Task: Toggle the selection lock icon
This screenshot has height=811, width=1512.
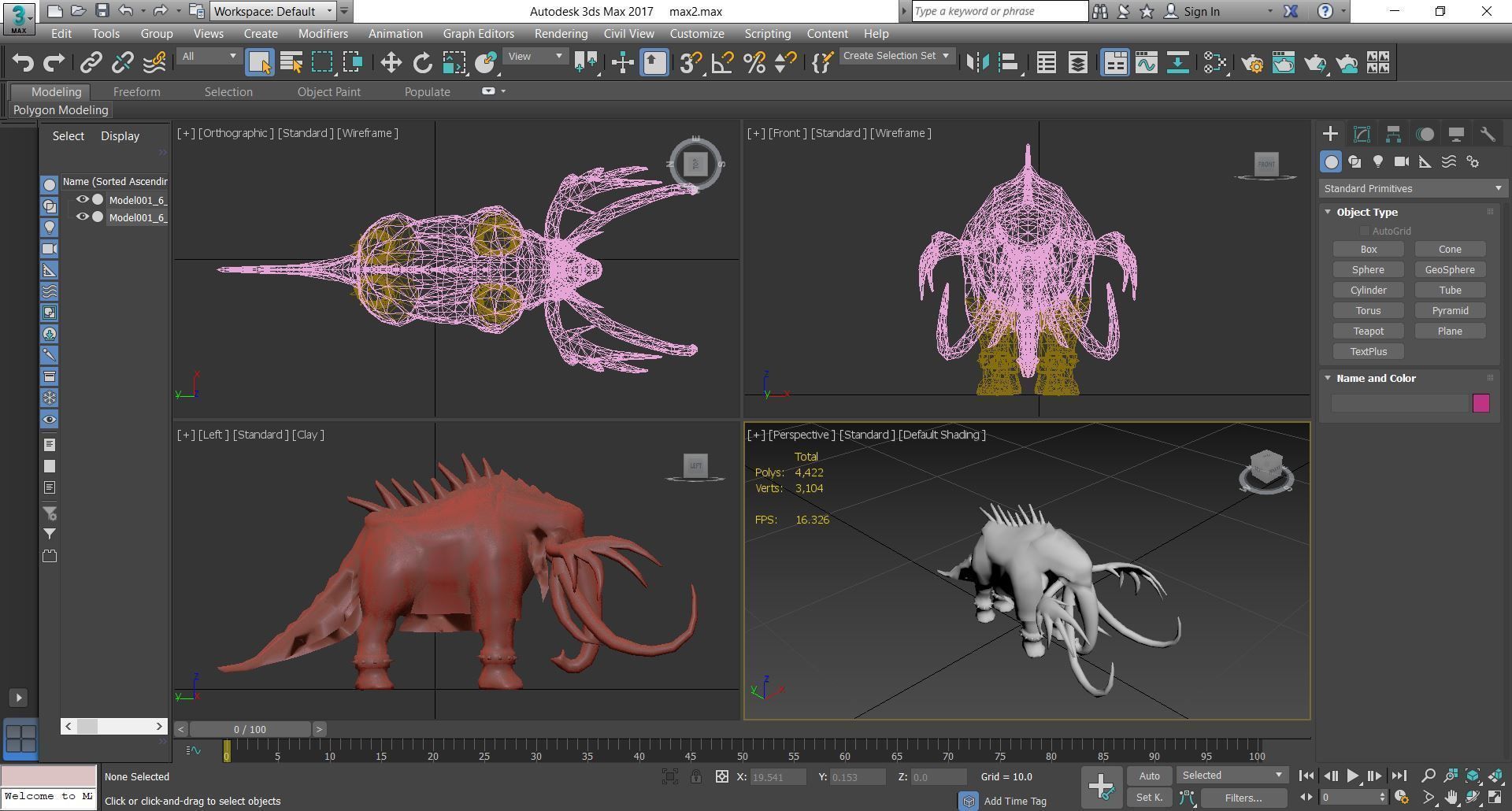Action: [696, 776]
